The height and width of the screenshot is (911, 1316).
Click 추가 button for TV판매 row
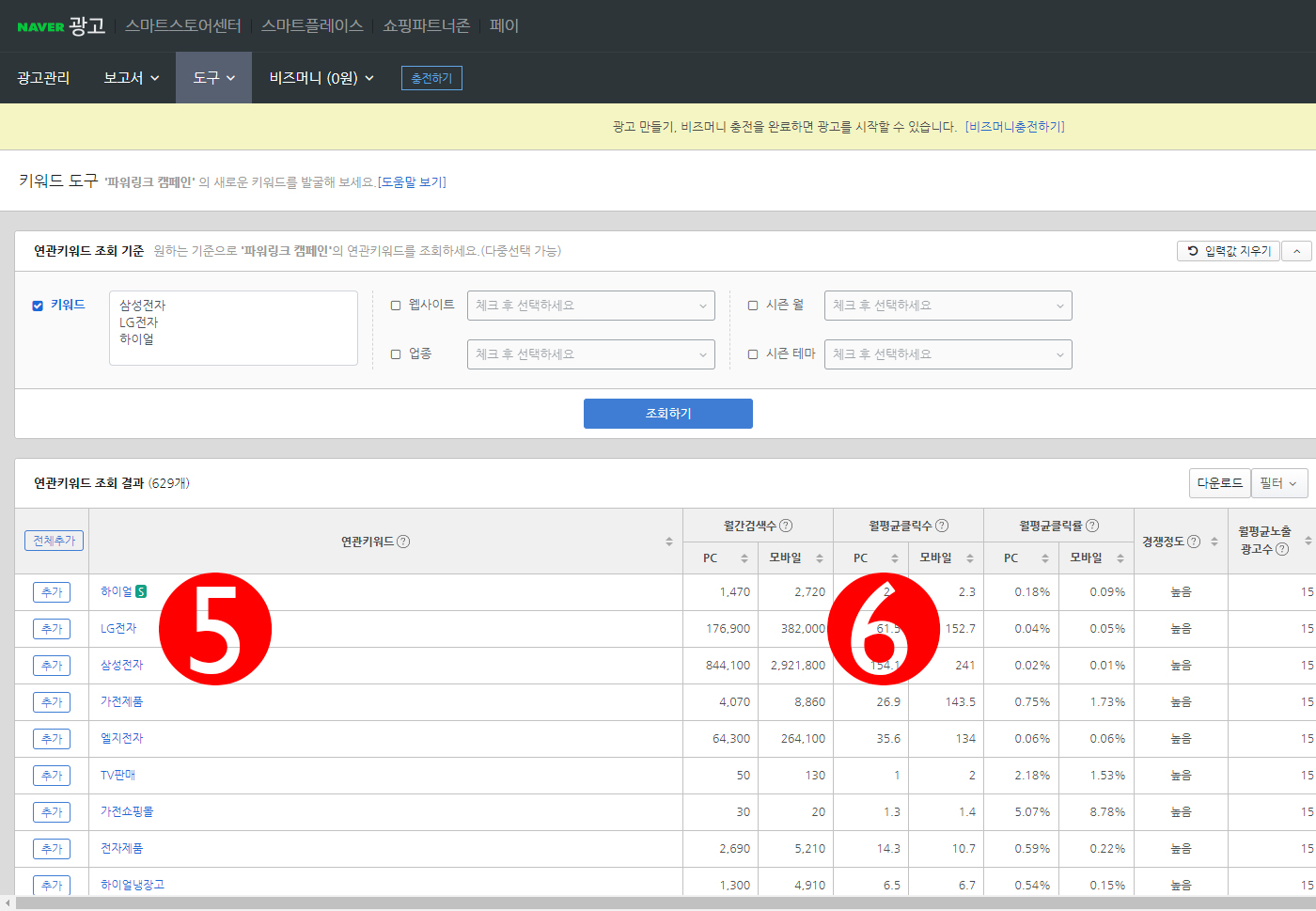(x=52, y=776)
